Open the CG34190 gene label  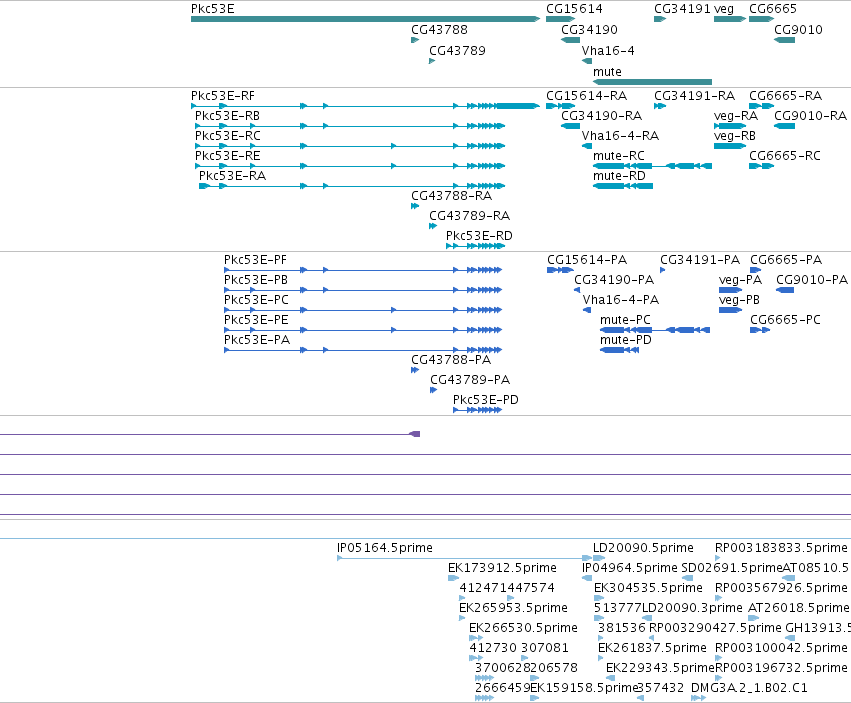point(589,30)
